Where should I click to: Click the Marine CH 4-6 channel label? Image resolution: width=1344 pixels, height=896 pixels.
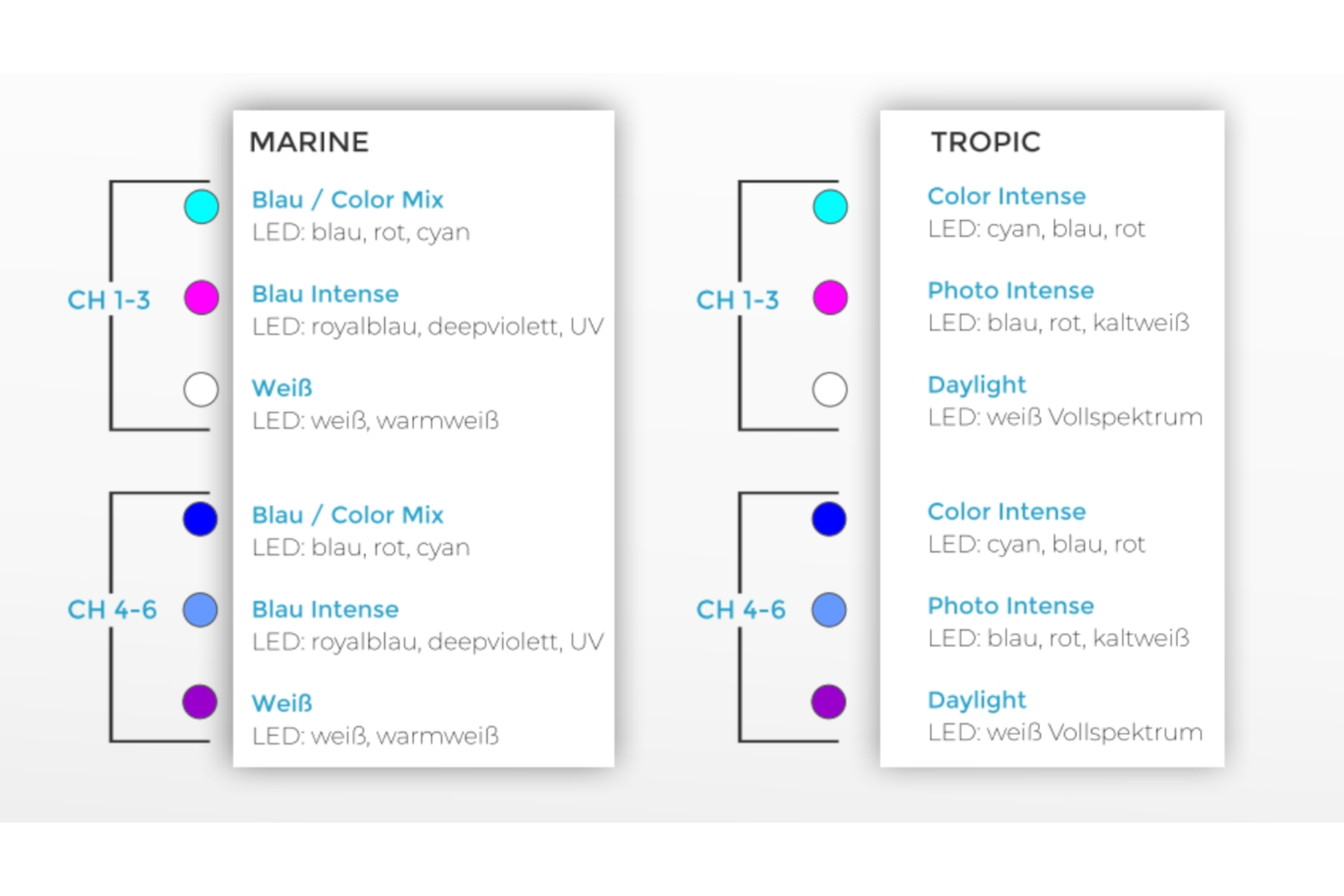(112, 610)
